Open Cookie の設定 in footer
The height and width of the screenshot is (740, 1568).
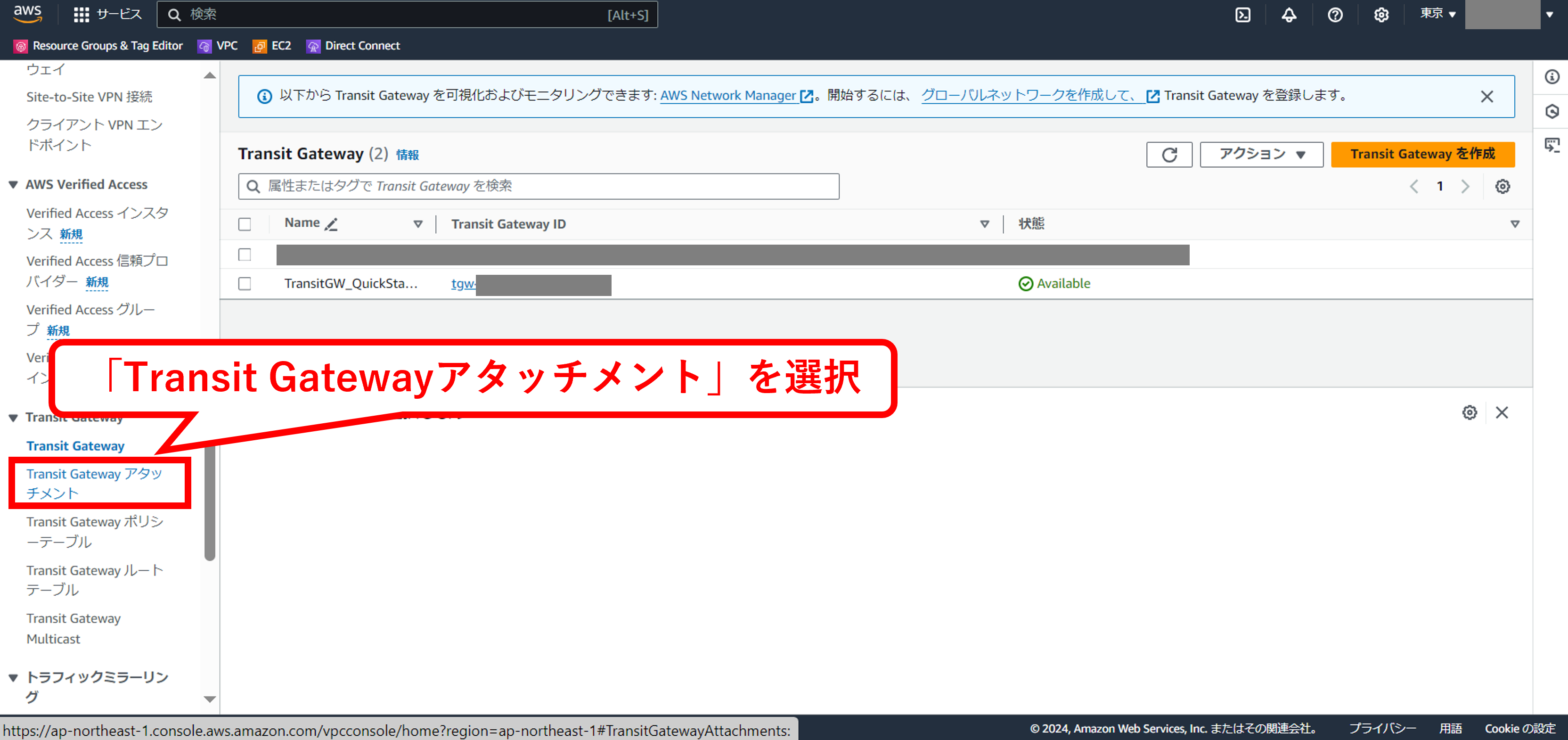click(1519, 728)
